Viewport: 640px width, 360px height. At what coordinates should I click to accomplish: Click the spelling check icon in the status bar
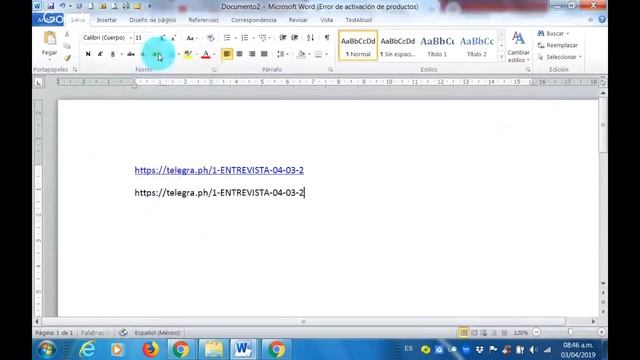click(x=123, y=333)
